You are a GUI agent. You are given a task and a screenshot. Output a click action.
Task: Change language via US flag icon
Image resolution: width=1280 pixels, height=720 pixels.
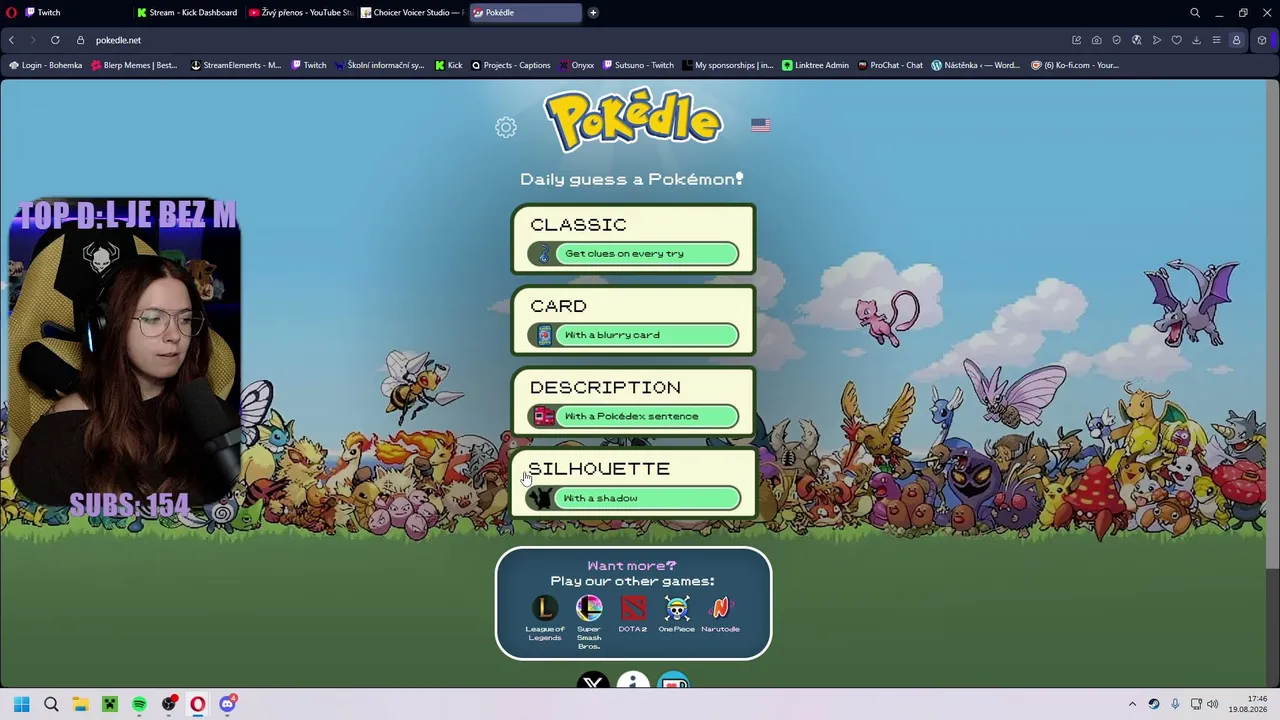[760, 125]
